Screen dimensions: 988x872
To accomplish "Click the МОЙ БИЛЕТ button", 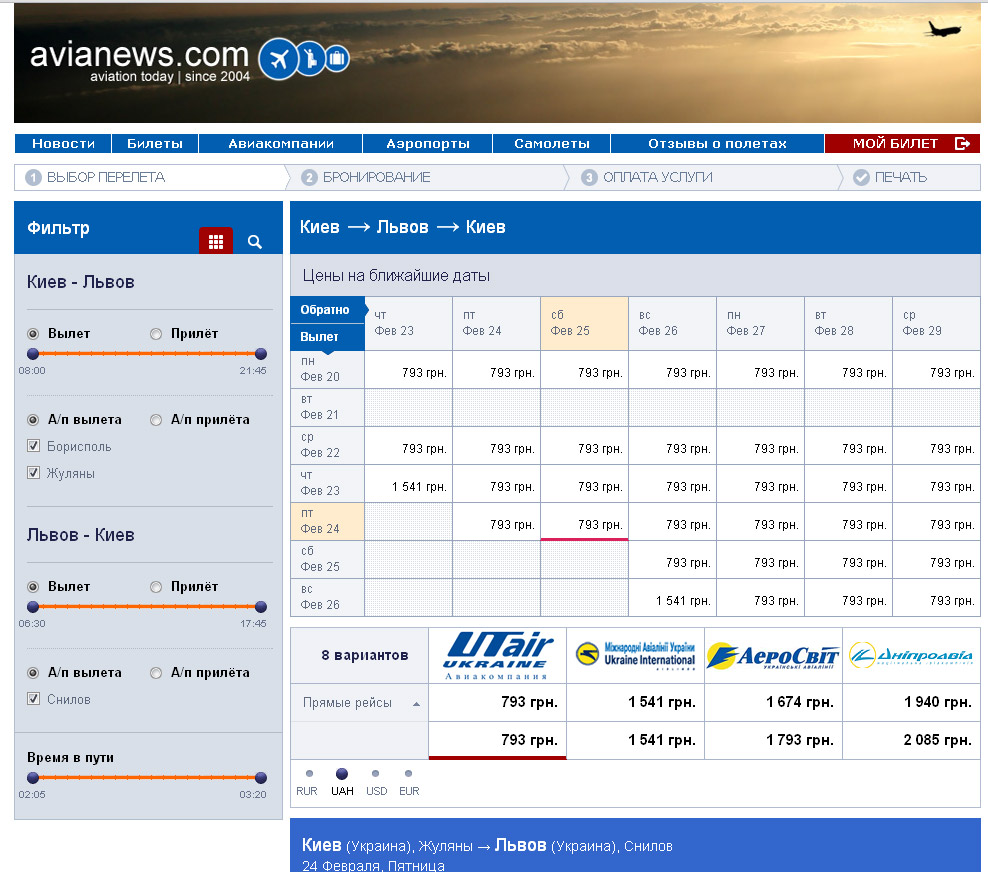I will (x=902, y=144).
